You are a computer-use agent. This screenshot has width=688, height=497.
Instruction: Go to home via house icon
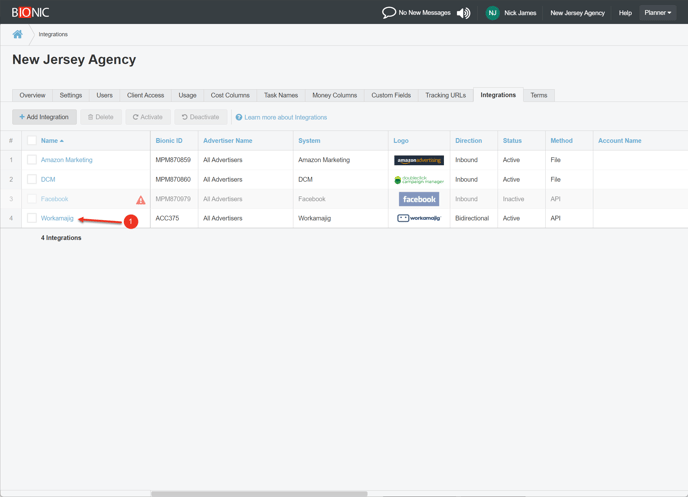(x=18, y=34)
